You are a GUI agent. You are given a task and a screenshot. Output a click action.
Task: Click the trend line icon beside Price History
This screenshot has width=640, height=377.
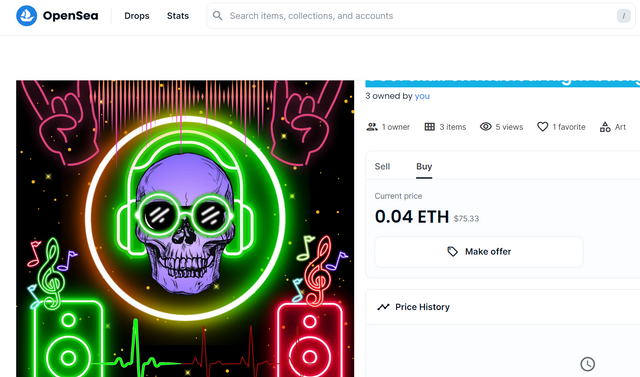pos(383,307)
